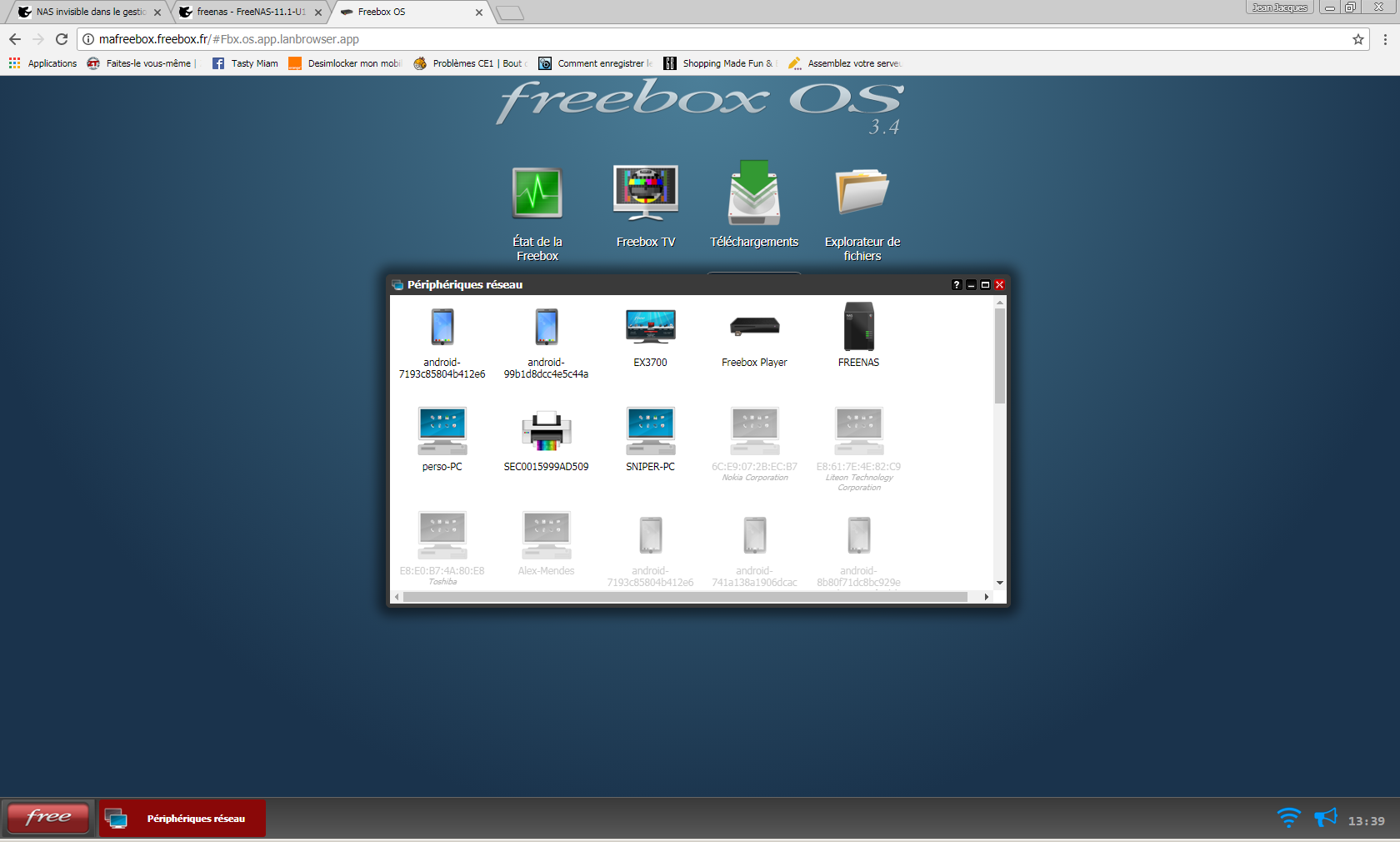
Task: Select the SNIPER-PC computer icon
Action: coord(651,430)
